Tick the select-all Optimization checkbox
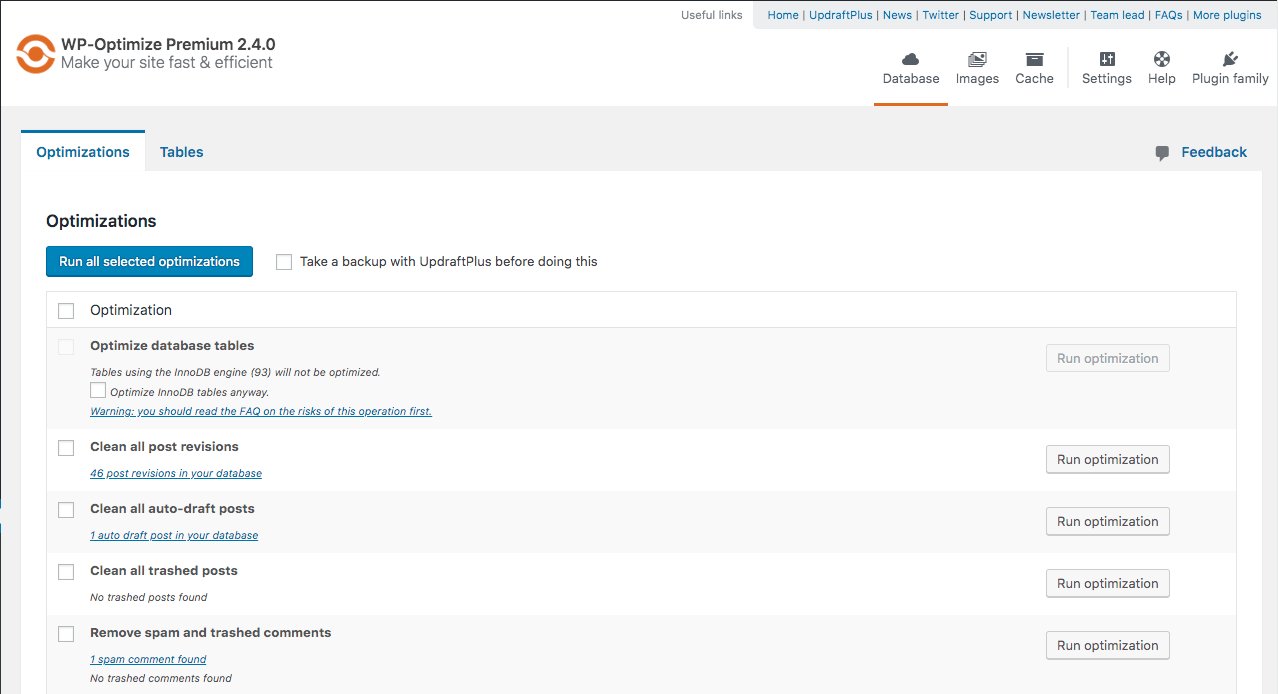 (x=66, y=311)
